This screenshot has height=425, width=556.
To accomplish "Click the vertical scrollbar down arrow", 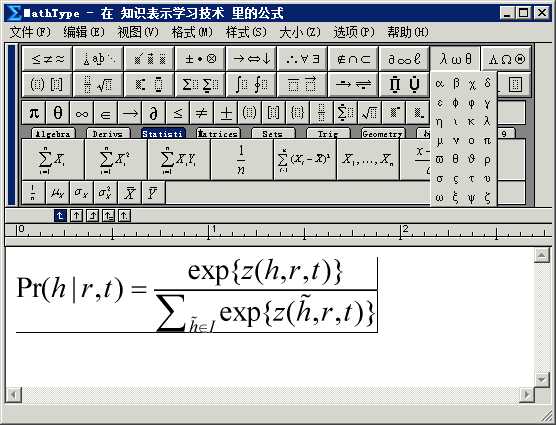I will click(542, 380).
